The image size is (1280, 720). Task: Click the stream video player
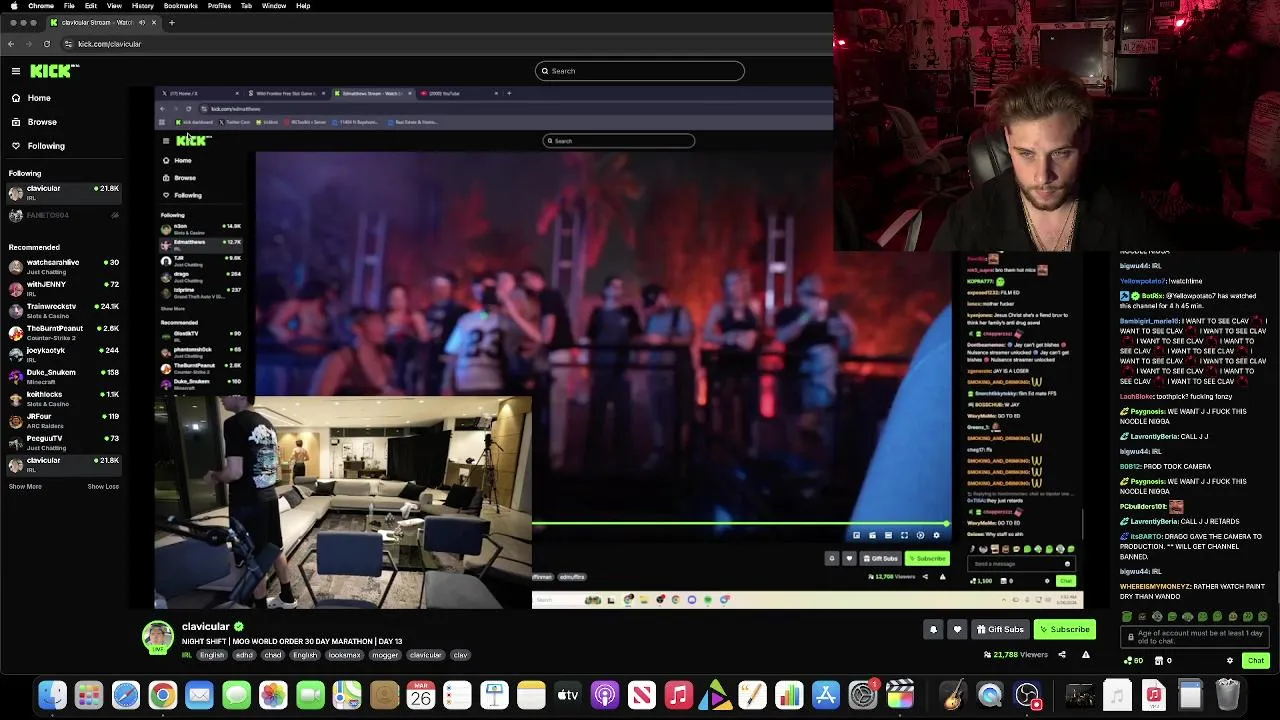(x=618, y=348)
